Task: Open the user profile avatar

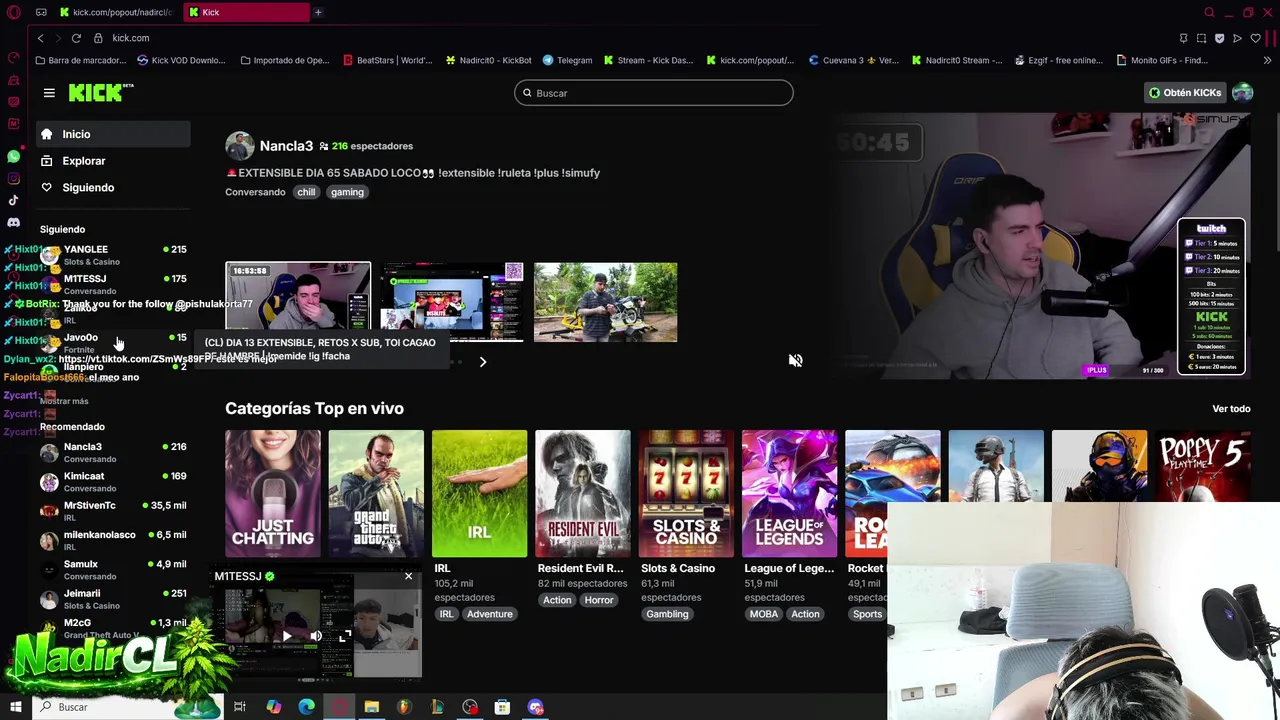Action: (1242, 93)
